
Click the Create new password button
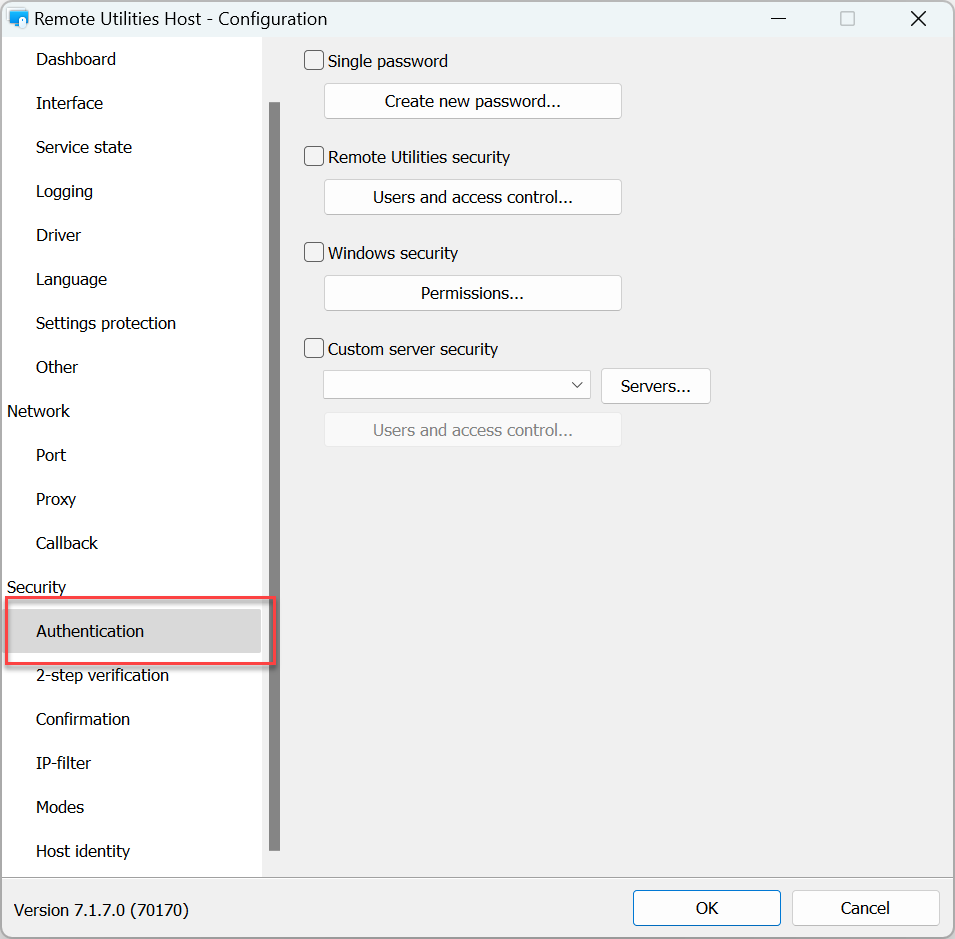[472, 101]
